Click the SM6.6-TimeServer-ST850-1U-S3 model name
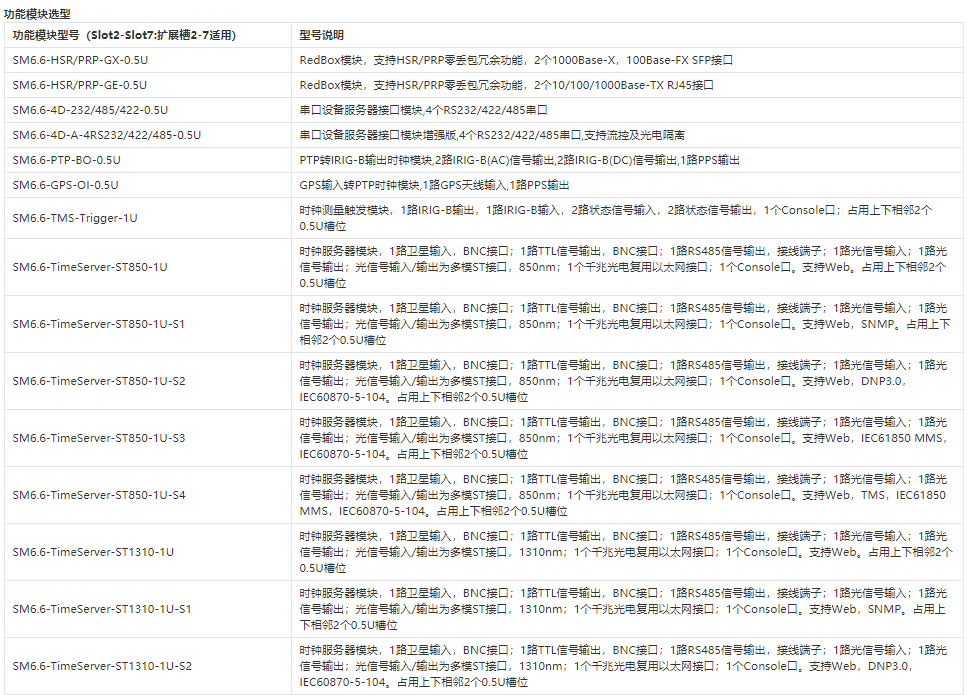967x695 pixels. (98, 438)
